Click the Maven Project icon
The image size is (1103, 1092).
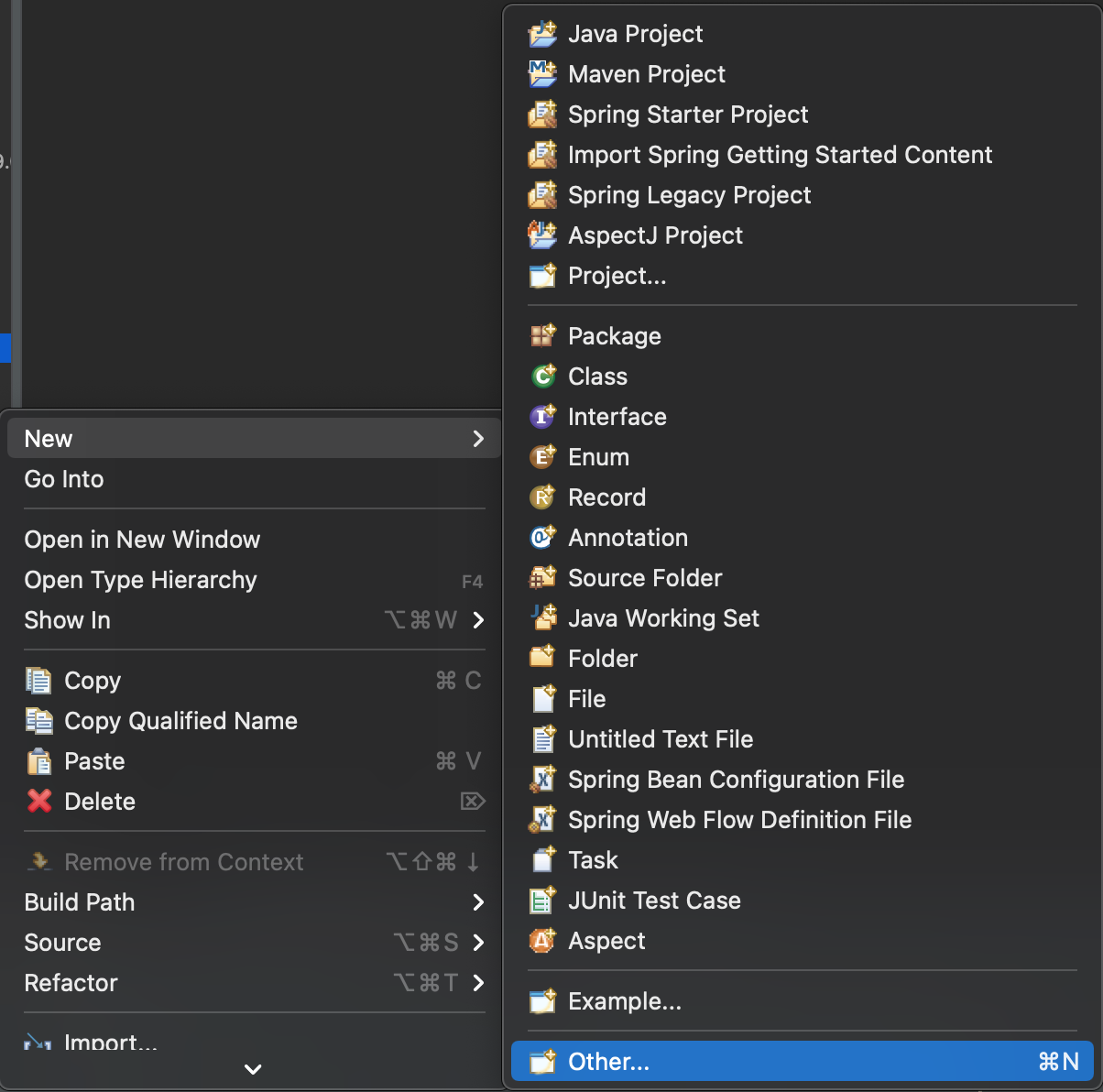[542, 74]
